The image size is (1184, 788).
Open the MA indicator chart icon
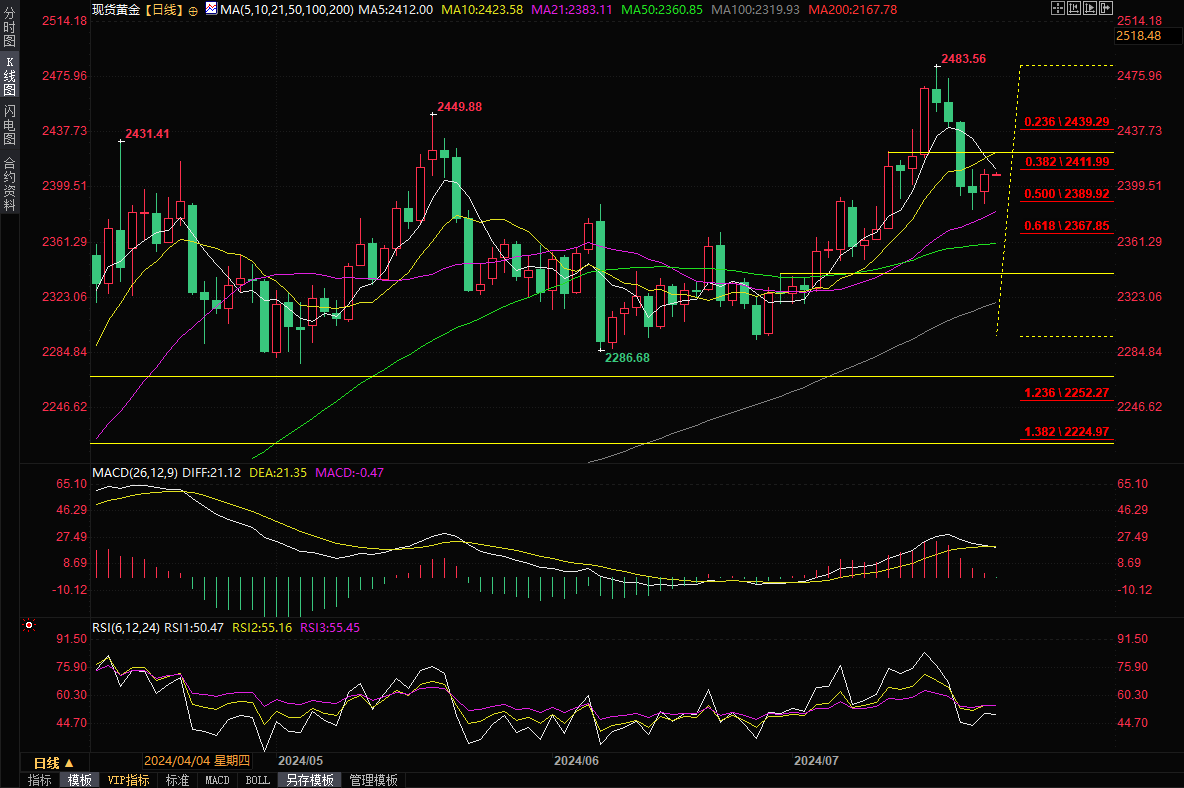[210, 9]
